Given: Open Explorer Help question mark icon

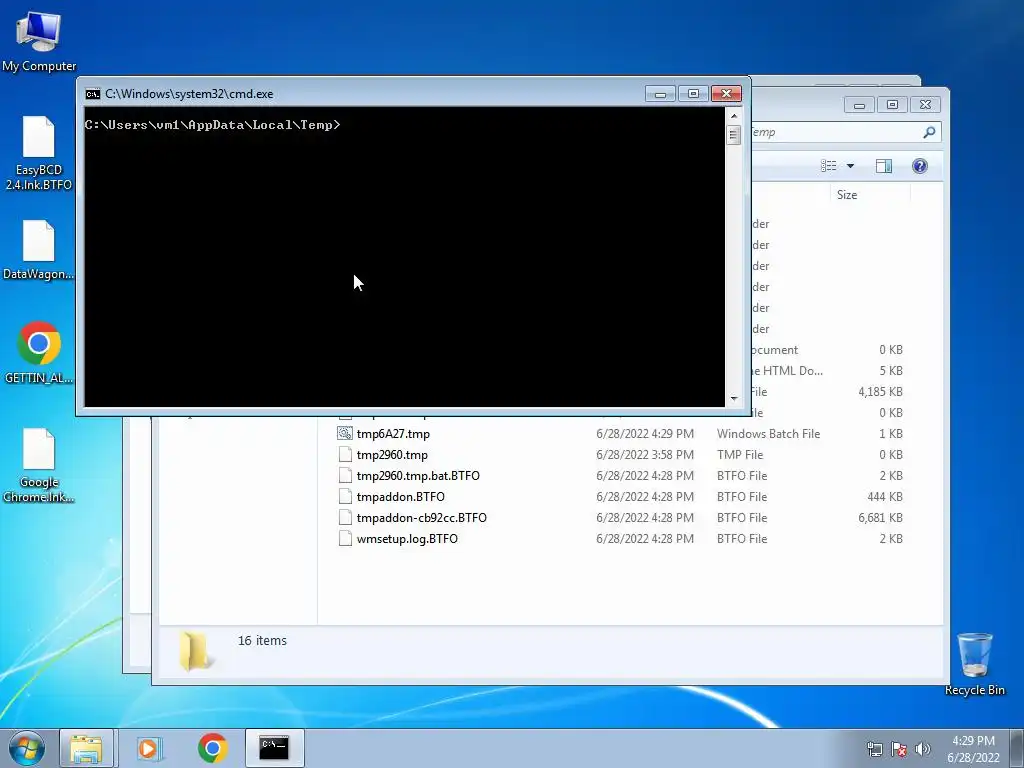Looking at the screenshot, I should 920,166.
